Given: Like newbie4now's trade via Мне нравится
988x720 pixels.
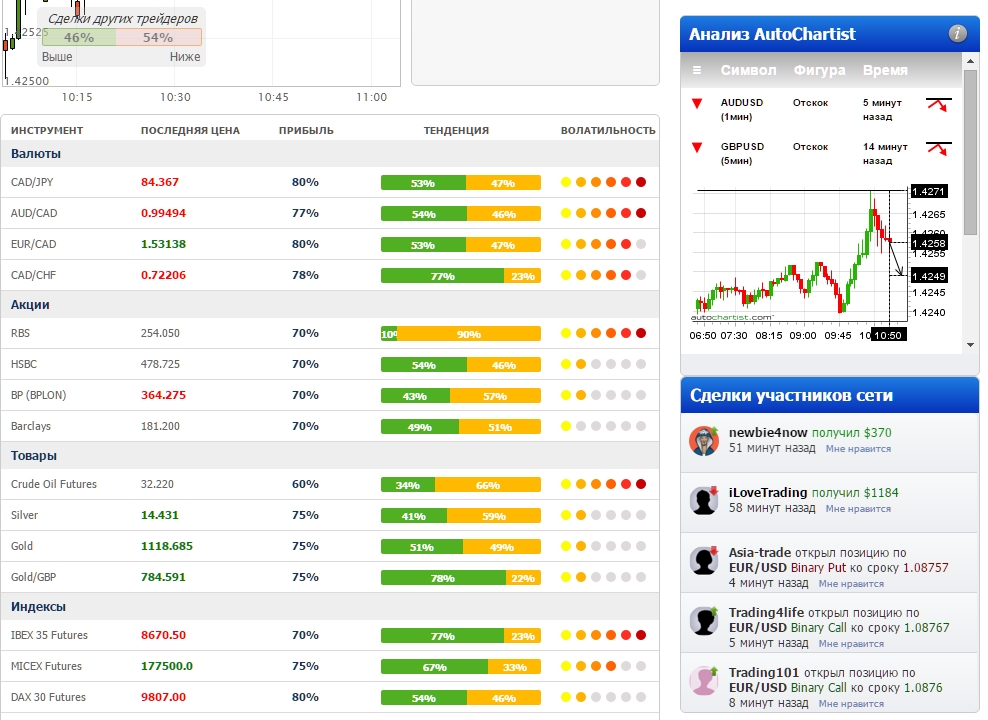Looking at the screenshot, I should 858,449.
